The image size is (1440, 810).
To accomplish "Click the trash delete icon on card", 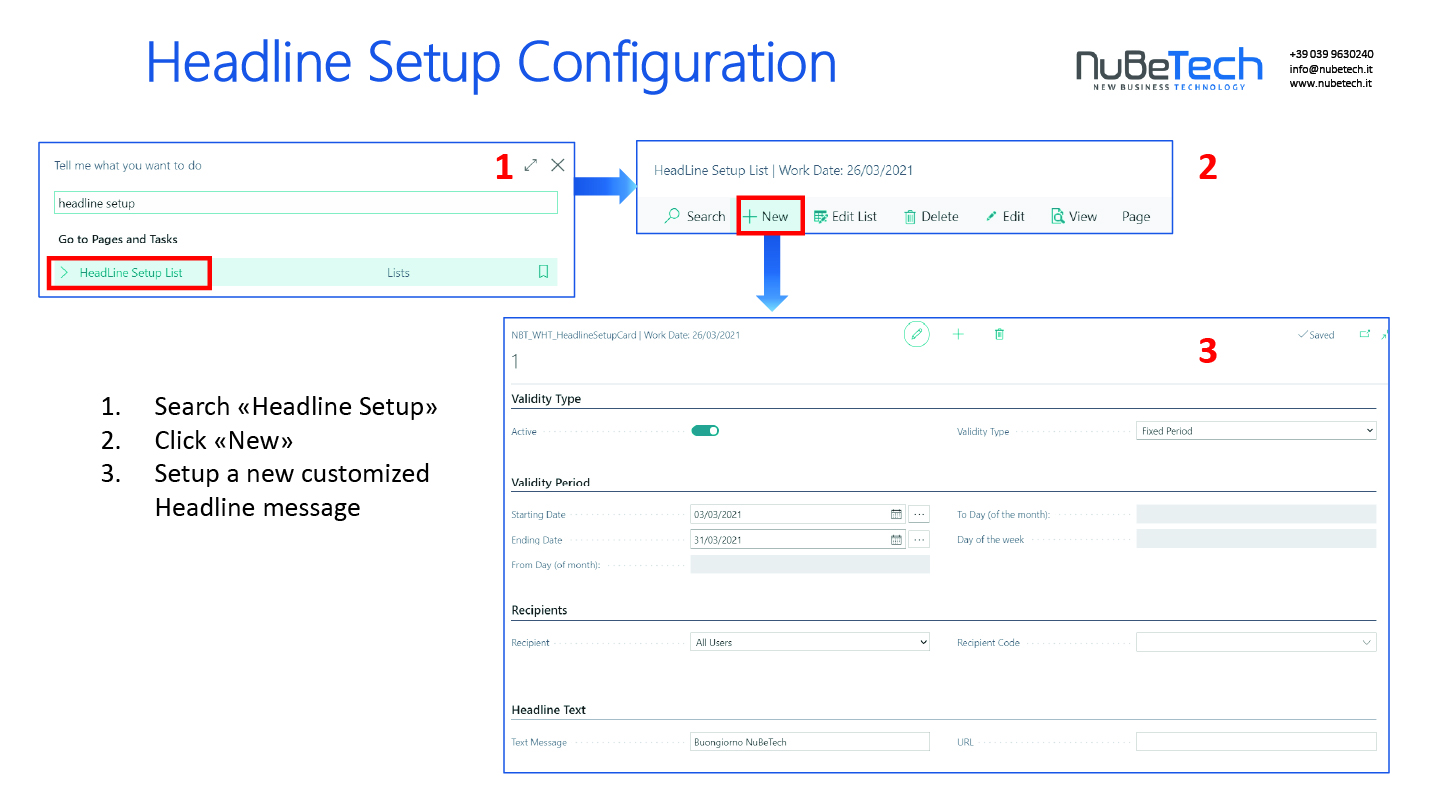I will point(999,334).
